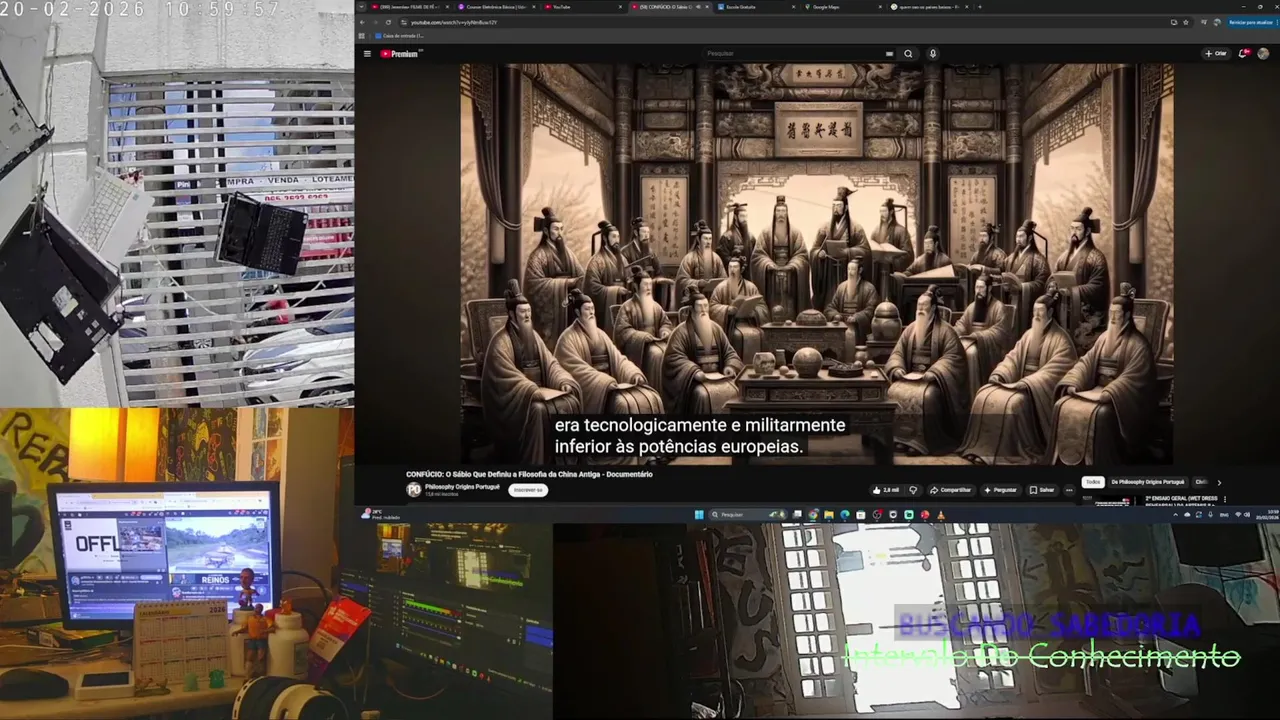
Task: Open more actions three-dot menu under video
Action: coord(1069,490)
